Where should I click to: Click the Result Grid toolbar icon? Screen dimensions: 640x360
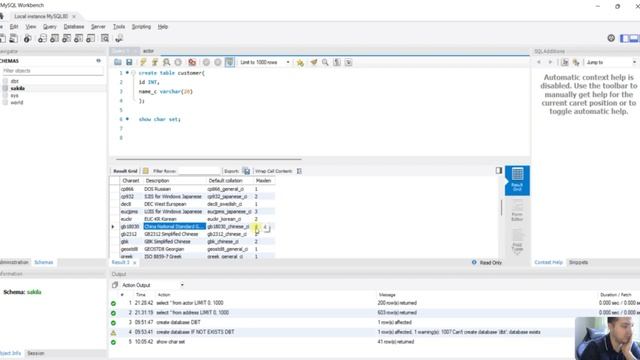pos(146,171)
